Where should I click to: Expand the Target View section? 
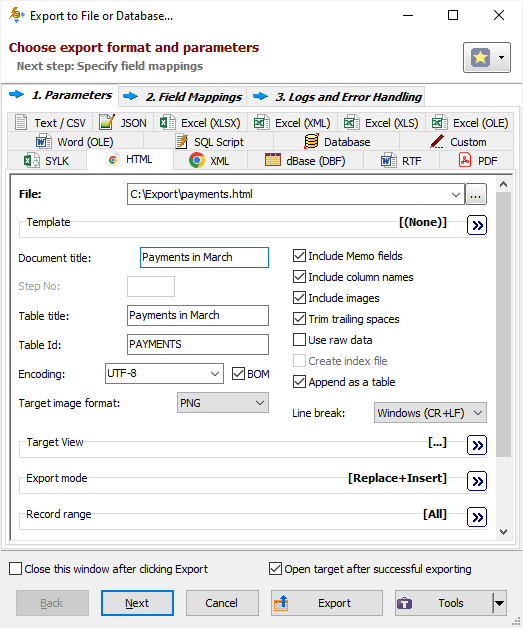[x=477, y=445]
